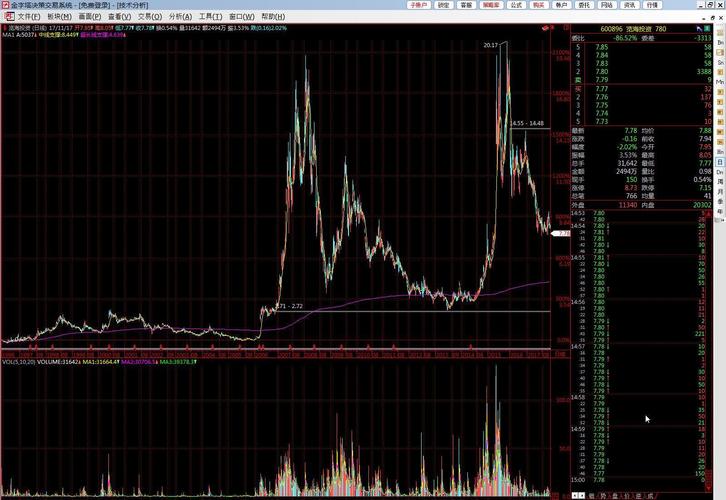Image resolution: width=726 pixels, height=500 pixels.
Task: Click the blue arrow icon beside stock name
Action: pos(699,29)
